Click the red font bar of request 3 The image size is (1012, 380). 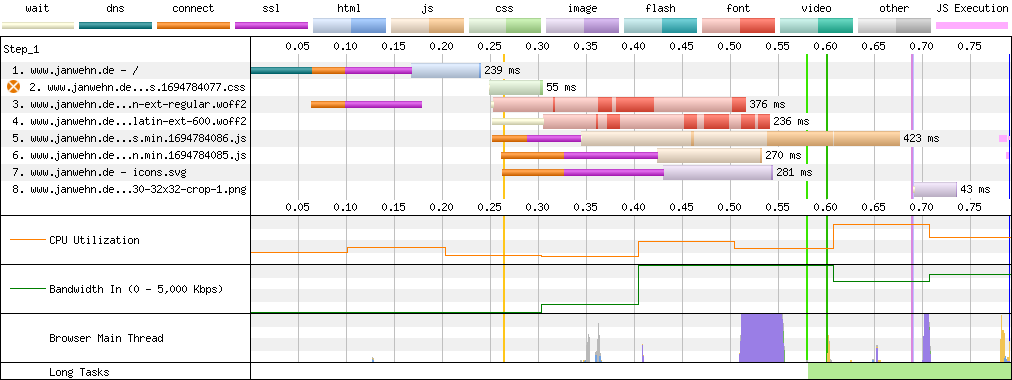[x=620, y=105]
